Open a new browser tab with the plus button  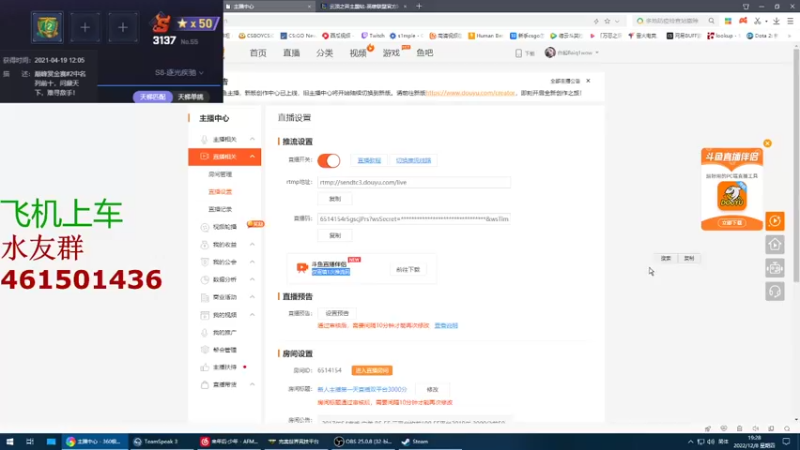click(419, 6)
